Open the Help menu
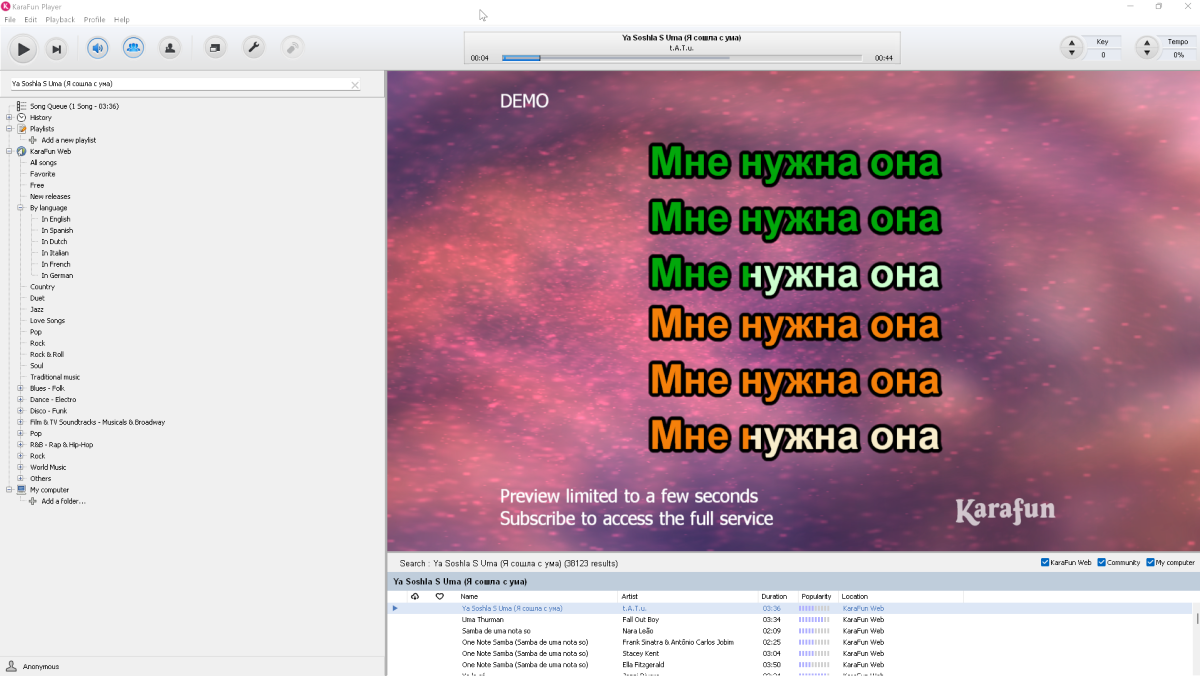This screenshot has height=676, width=1200. [122, 20]
